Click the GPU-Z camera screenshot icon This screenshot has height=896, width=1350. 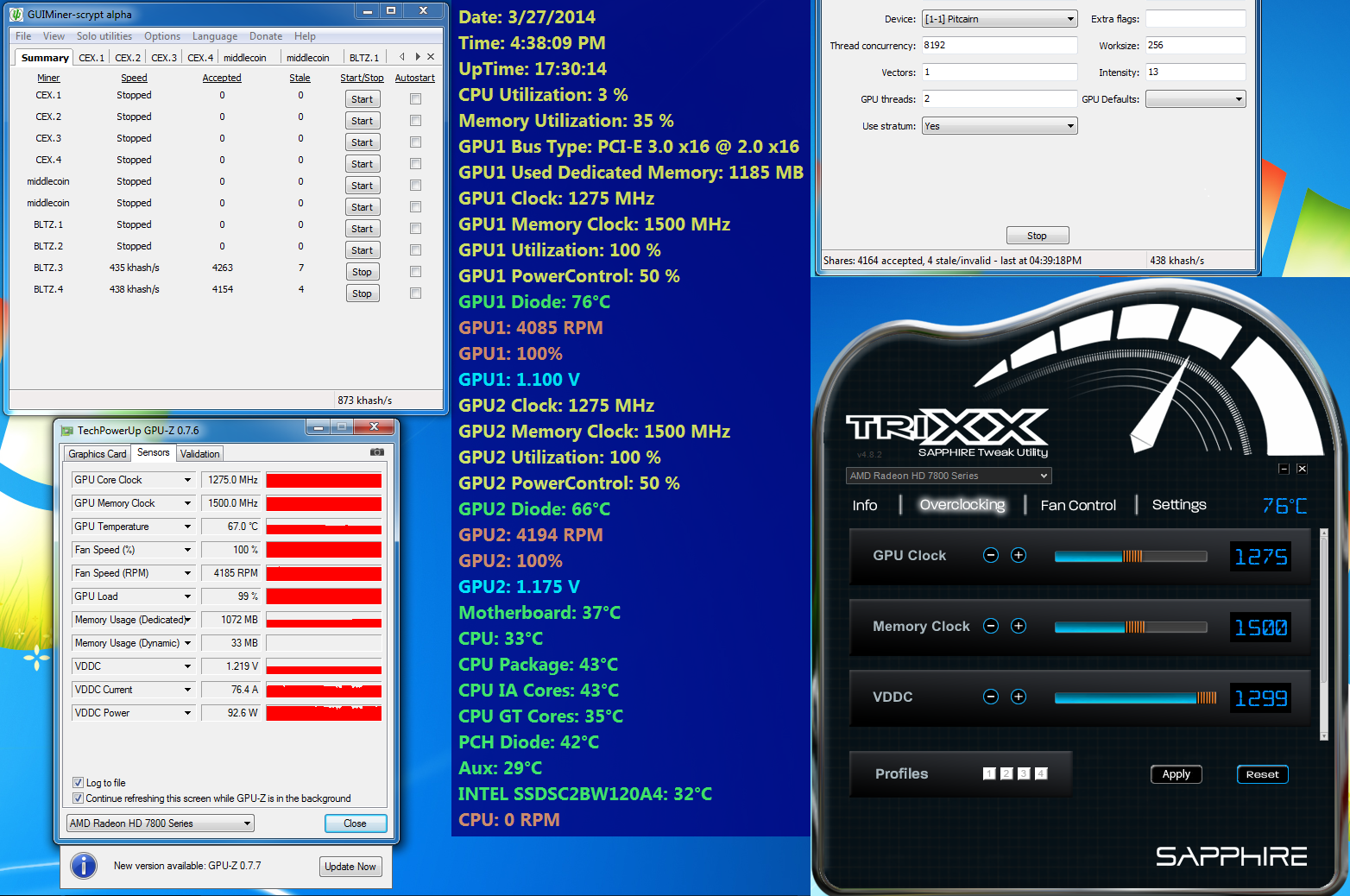click(377, 452)
